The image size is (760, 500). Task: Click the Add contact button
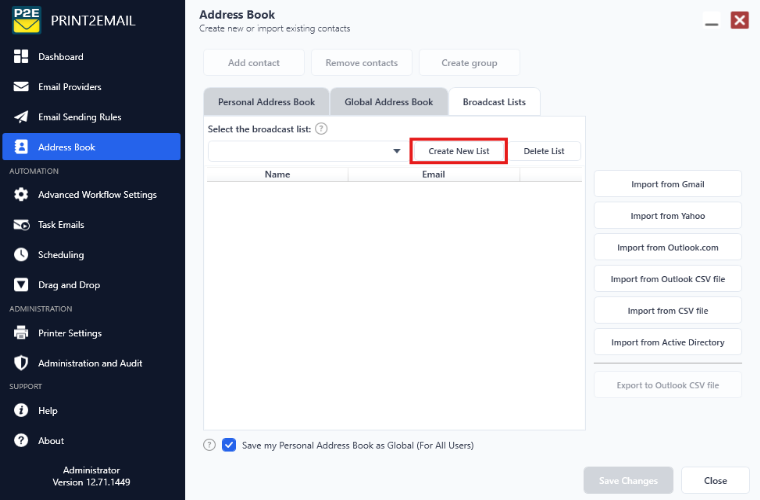point(254,62)
